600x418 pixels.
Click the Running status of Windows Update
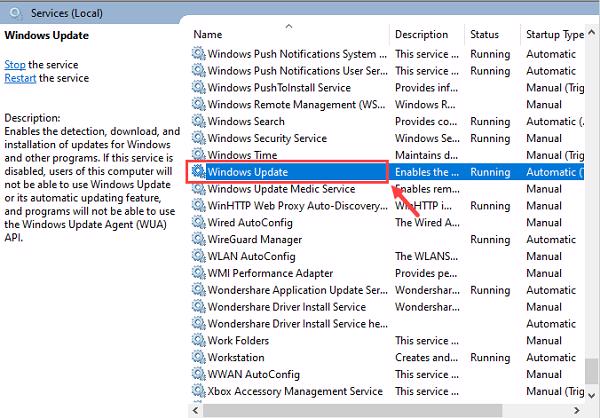click(x=490, y=172)
